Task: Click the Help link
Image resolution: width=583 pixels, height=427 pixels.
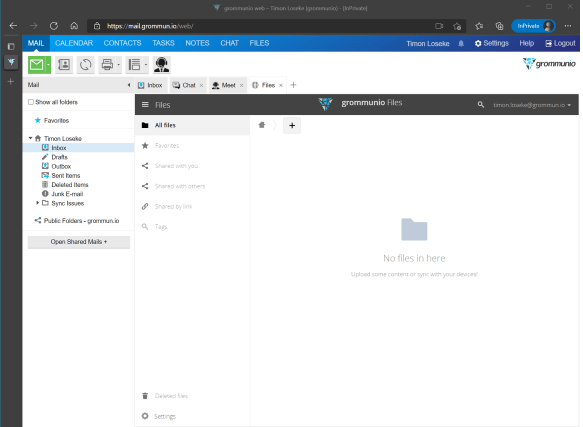Action: point(526,43)
